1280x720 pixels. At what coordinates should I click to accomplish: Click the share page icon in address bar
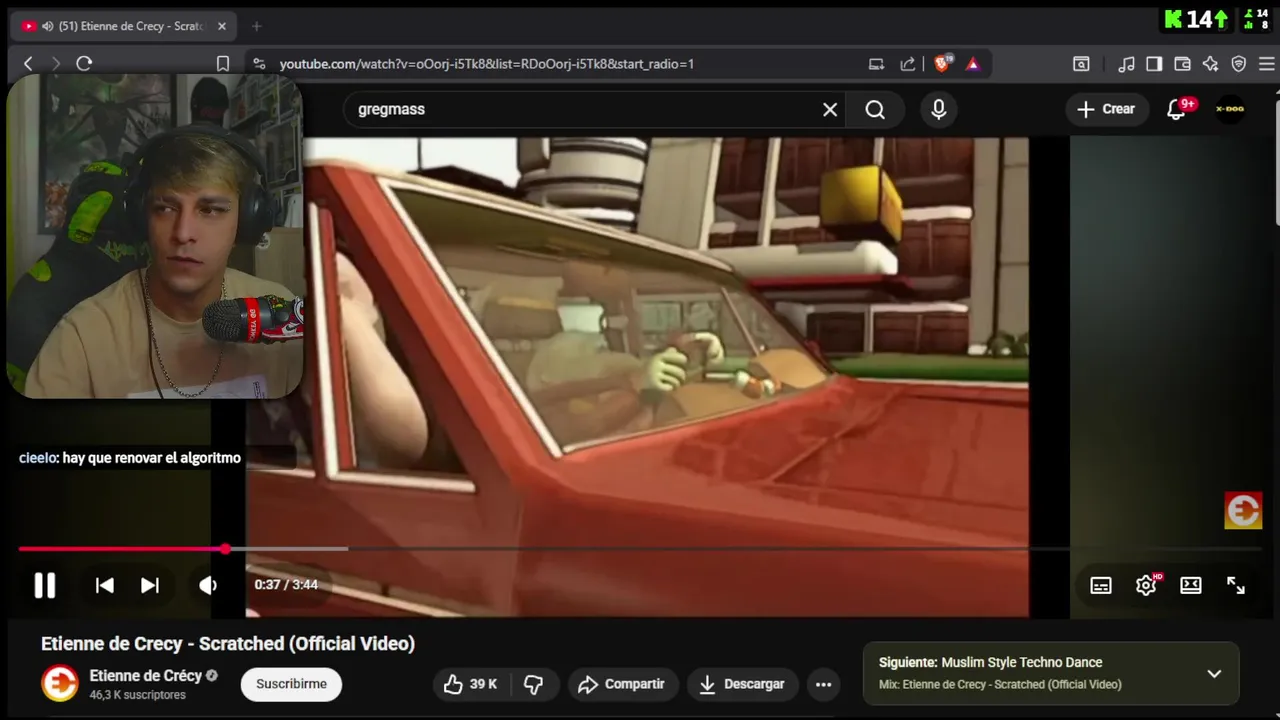tap(908, 64)
